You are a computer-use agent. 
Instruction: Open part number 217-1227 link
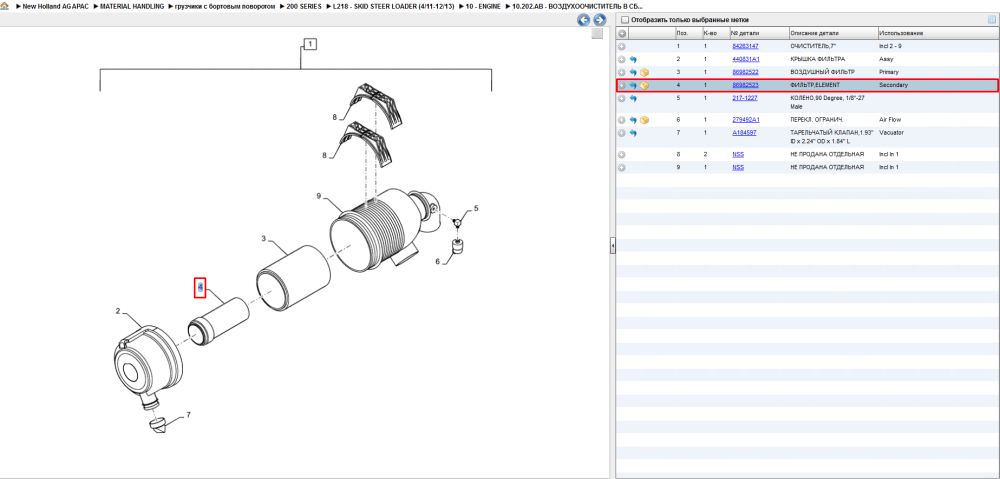tap(744, 98)
